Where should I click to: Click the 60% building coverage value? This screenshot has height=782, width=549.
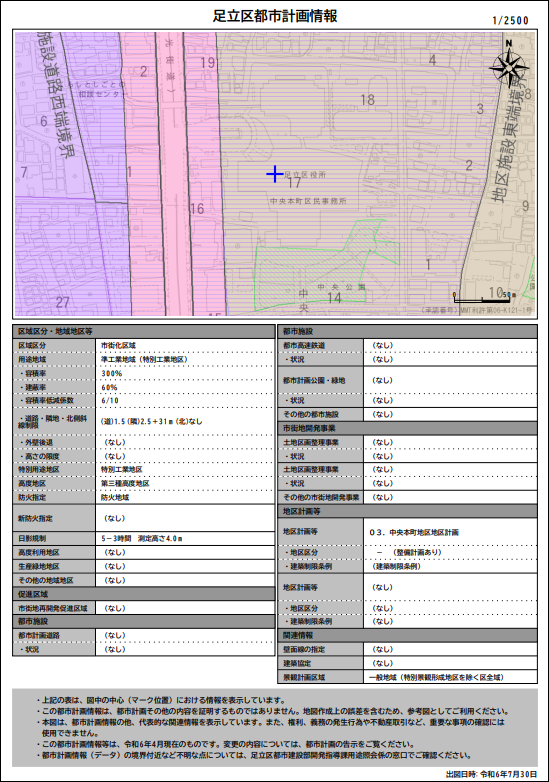click(109, 387)
